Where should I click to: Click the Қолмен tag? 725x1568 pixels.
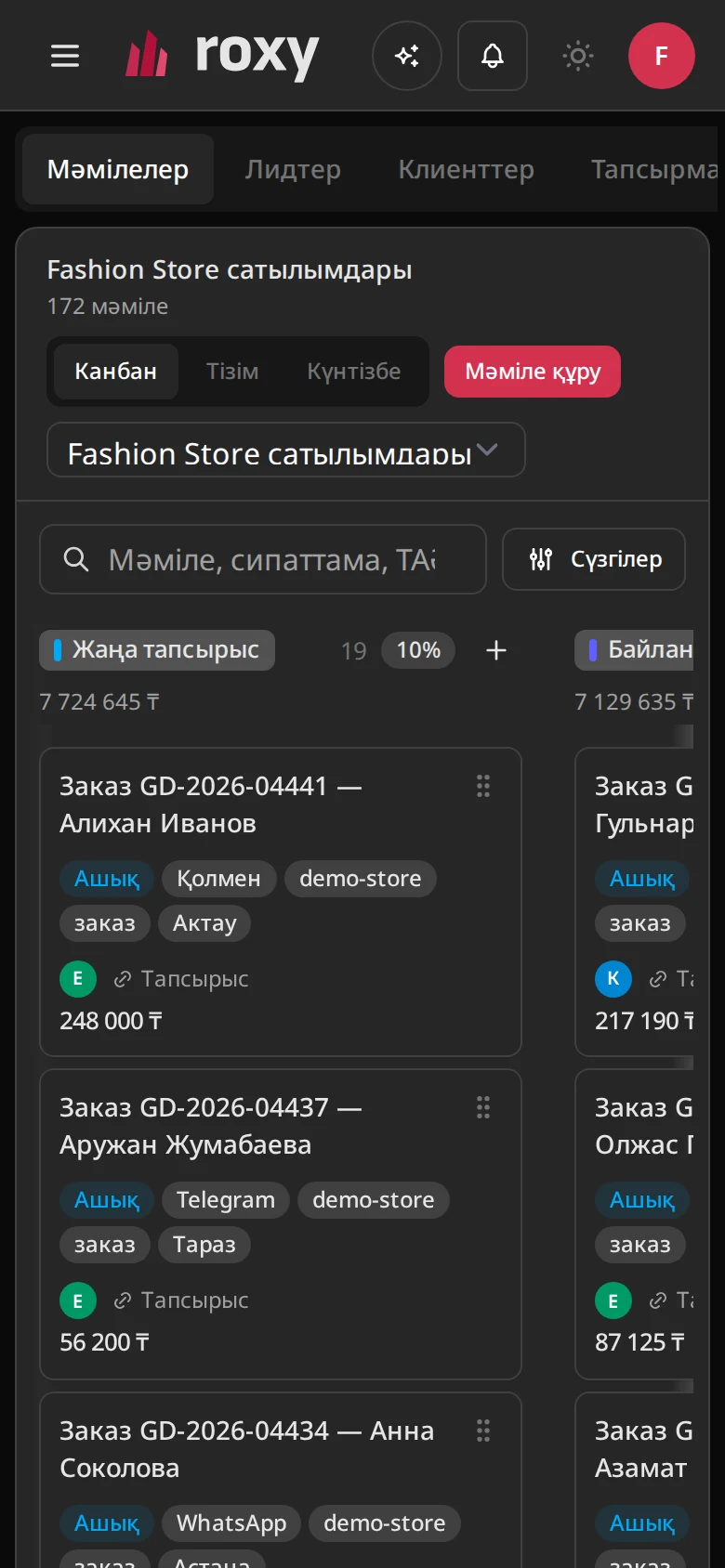219,879
